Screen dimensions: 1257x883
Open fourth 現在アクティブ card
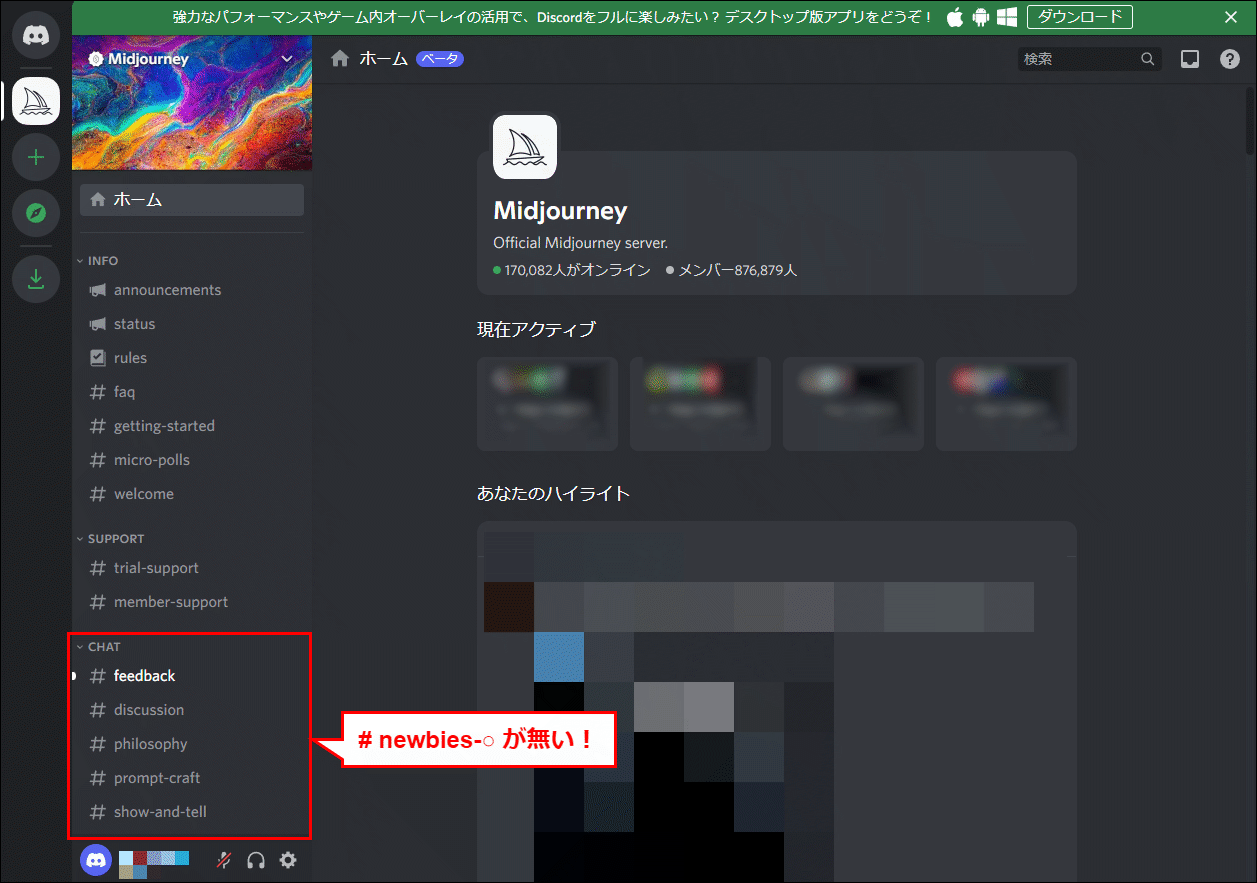click(1006, 404)
